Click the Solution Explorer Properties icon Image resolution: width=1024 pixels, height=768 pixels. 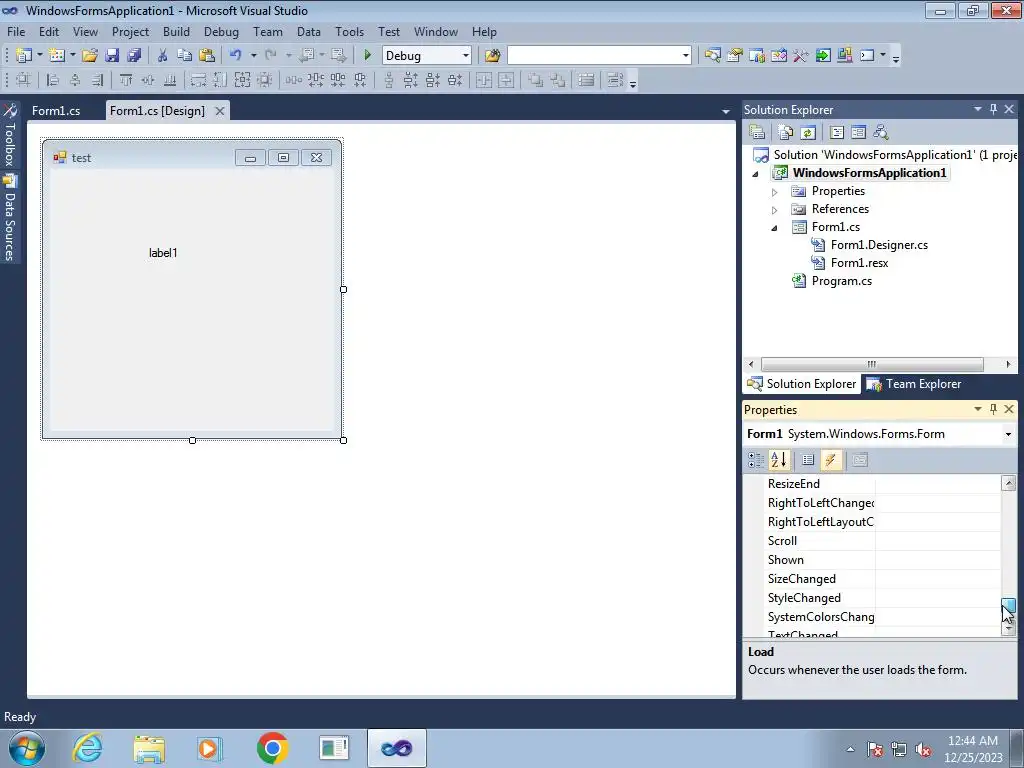(x=757, y=133)
